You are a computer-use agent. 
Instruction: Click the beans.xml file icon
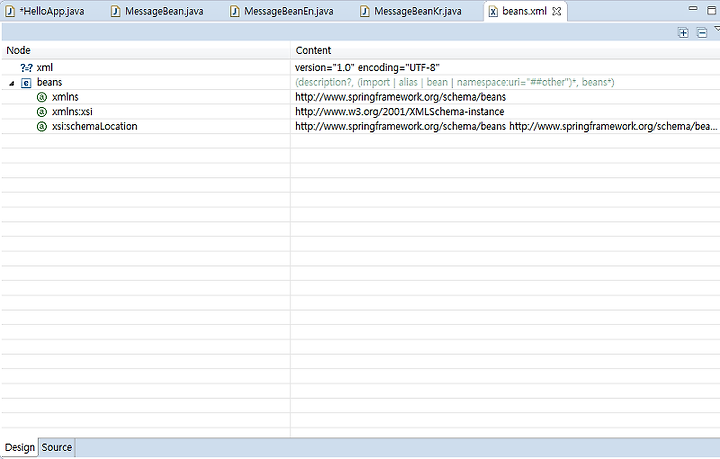493,11
